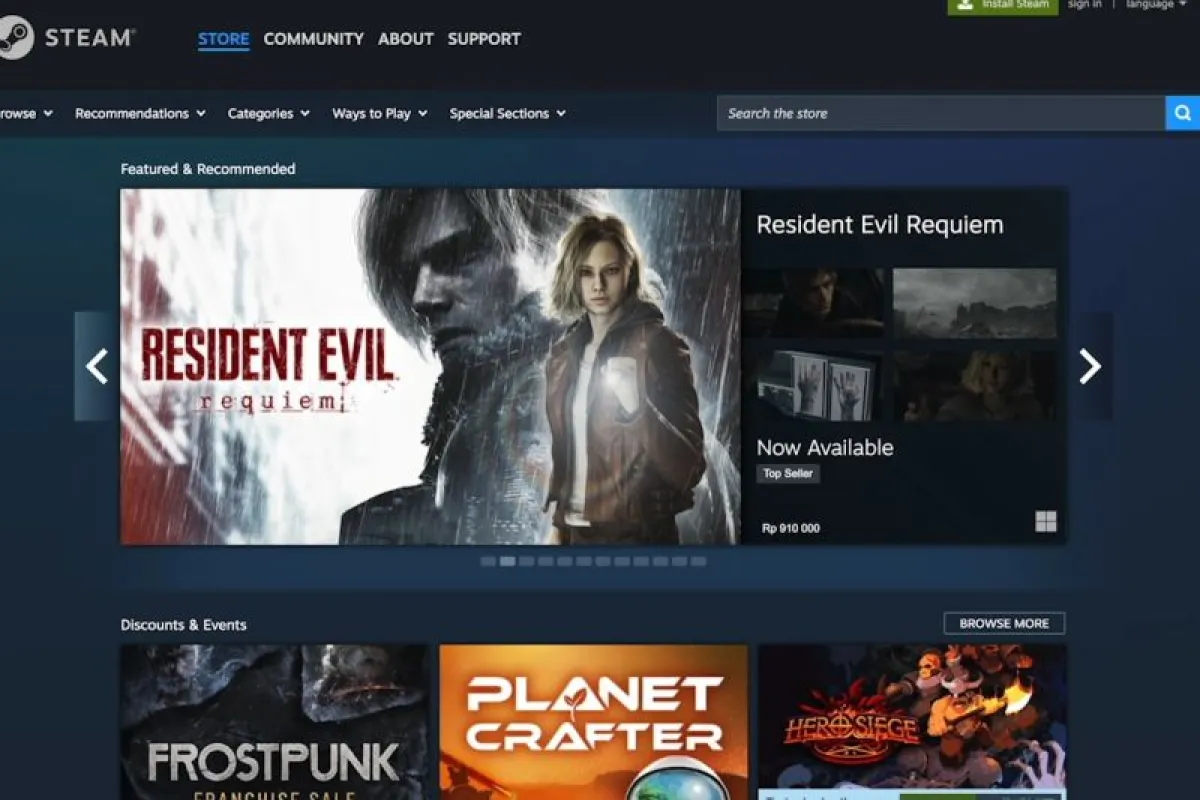
Task: Click the Search the store input field
Action: click(940, 113)
